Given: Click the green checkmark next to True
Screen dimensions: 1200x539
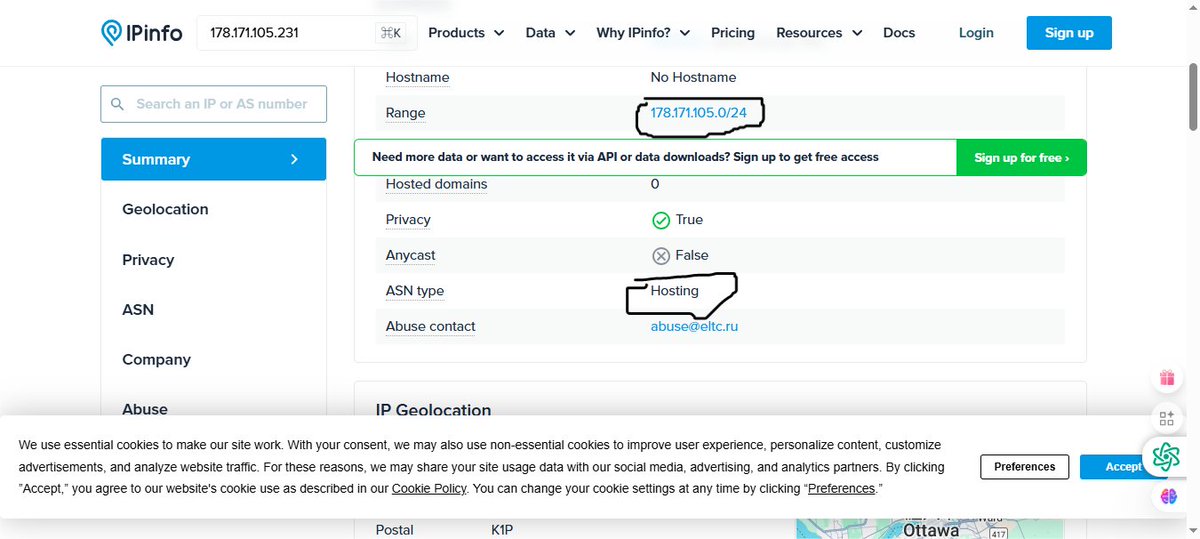Looking at the screenshot, I should tap(661, 220).
